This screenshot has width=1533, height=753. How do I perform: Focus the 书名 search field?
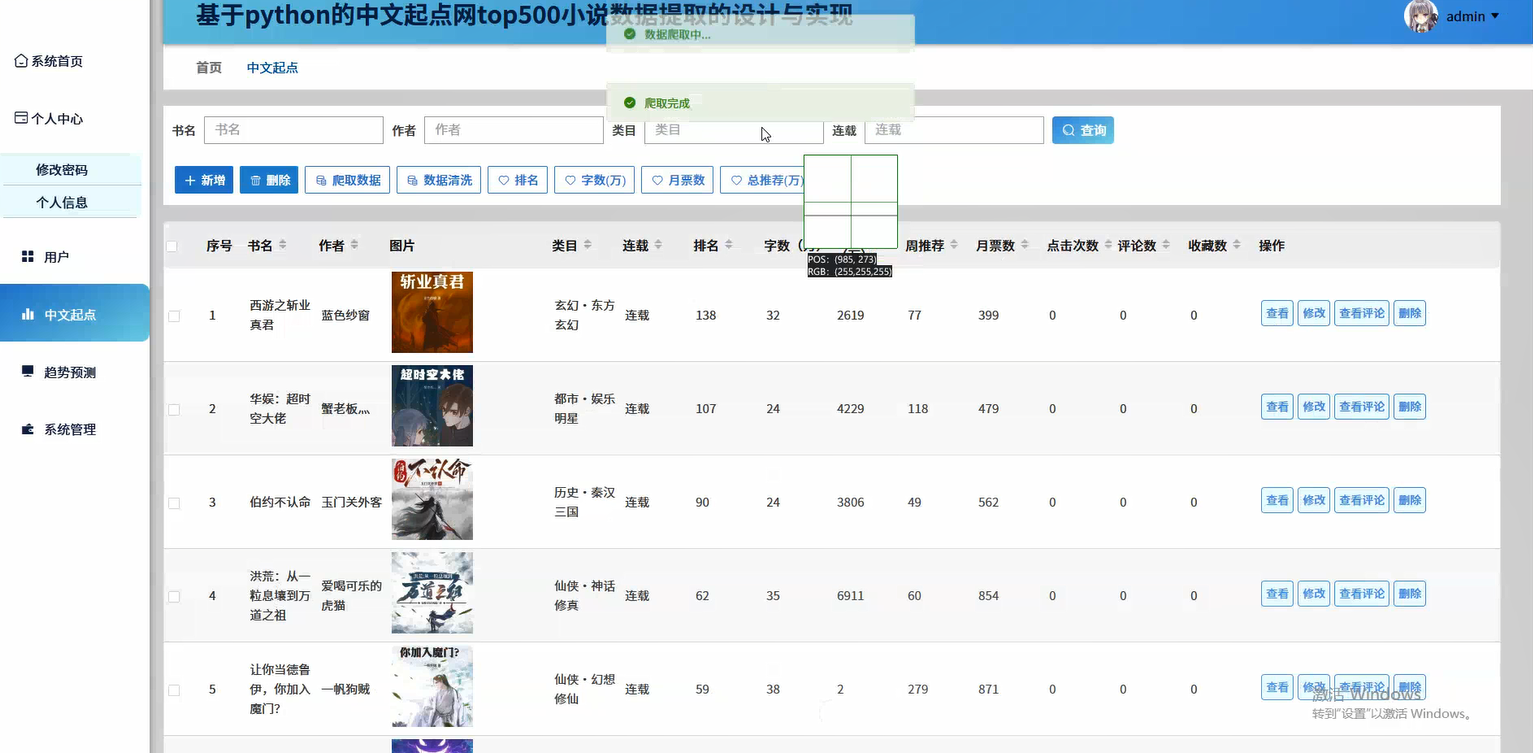pyautogui.click(x=294, y=130)
